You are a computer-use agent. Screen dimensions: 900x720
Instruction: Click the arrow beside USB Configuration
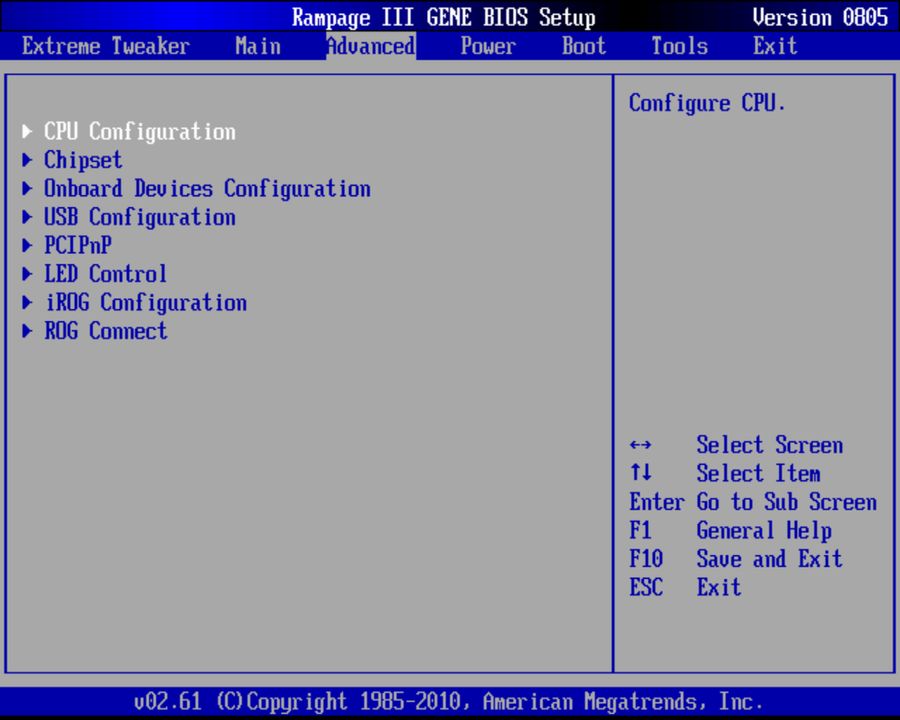click(27, 217)
